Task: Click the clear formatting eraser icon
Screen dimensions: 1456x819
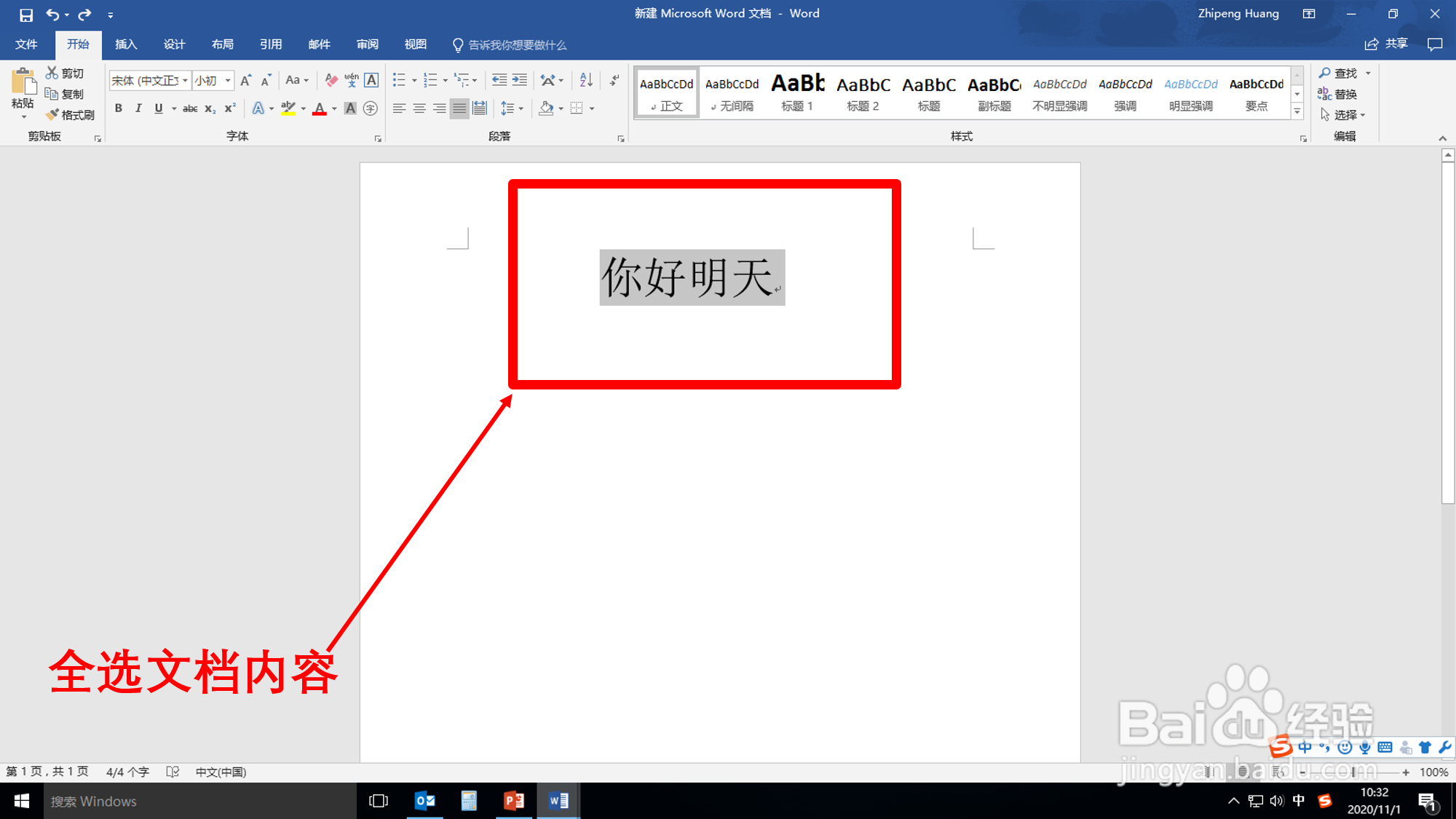Action: (331, 80)
